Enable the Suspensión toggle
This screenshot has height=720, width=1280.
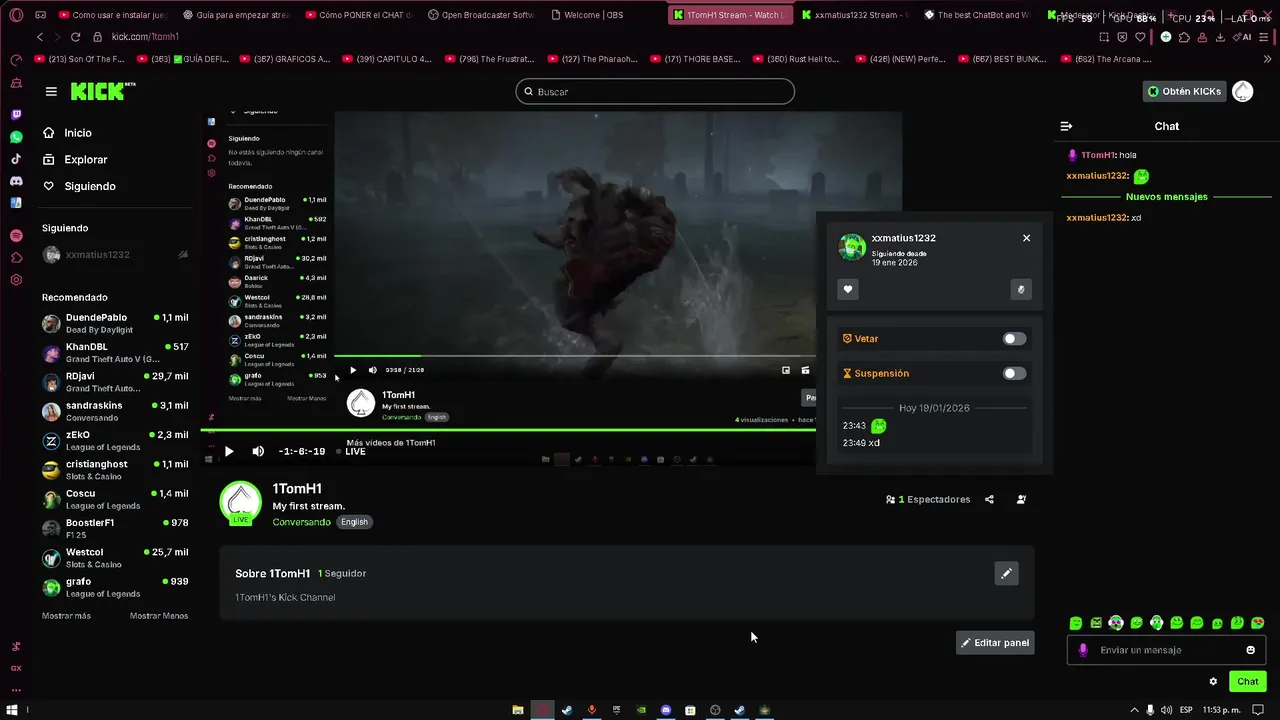pos(1014,374)
